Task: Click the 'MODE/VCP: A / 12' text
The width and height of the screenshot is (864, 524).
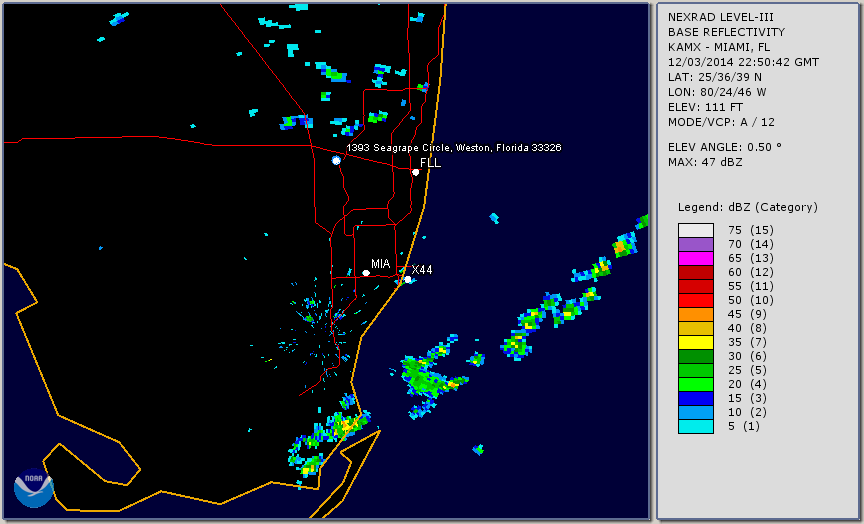Action: [721, 122]
